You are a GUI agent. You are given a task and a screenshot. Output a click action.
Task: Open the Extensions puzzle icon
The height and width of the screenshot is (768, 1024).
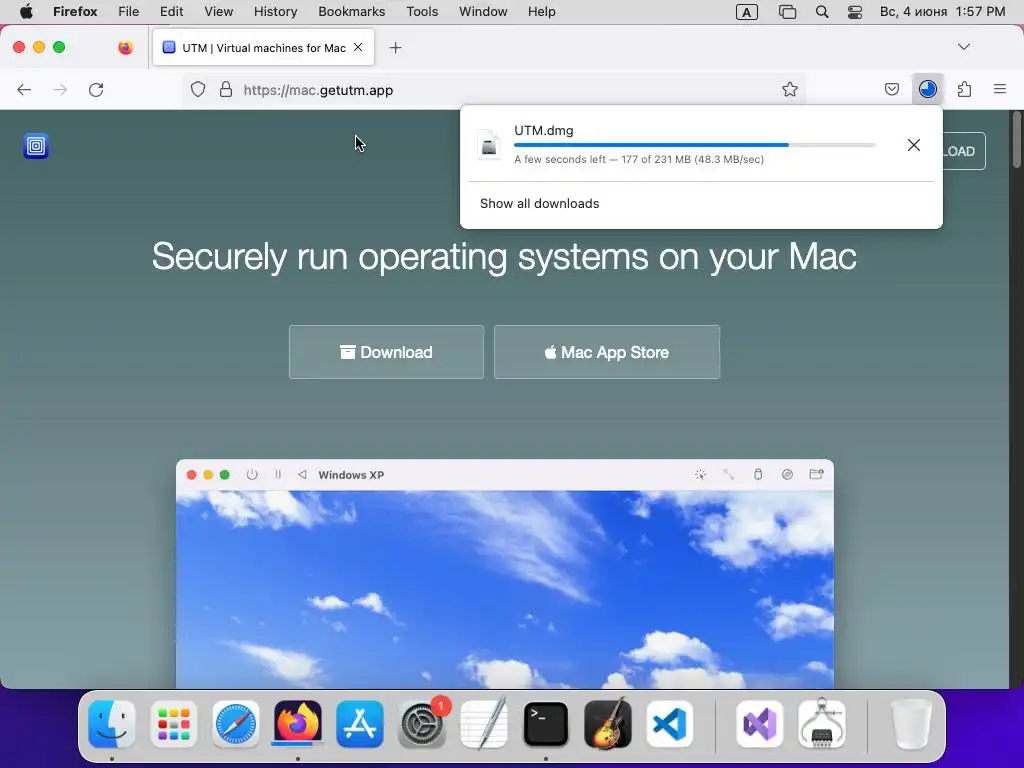click(964, 89)
